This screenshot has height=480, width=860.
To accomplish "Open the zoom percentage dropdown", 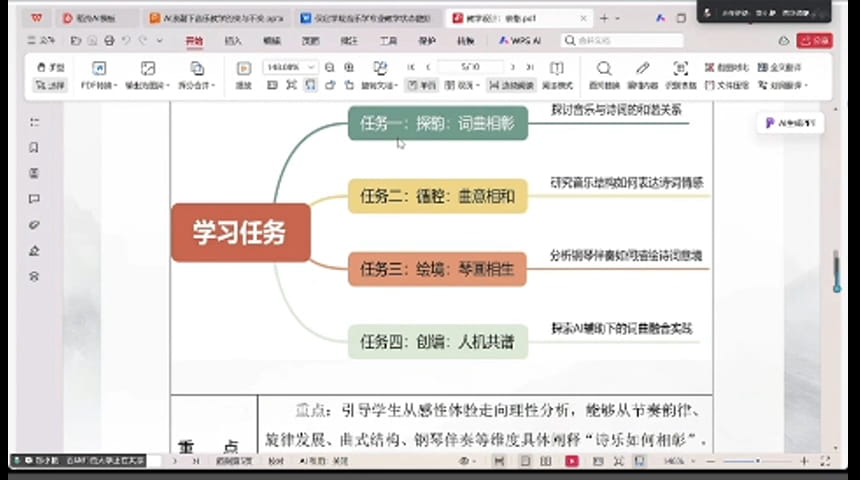I will coord(311,67).
